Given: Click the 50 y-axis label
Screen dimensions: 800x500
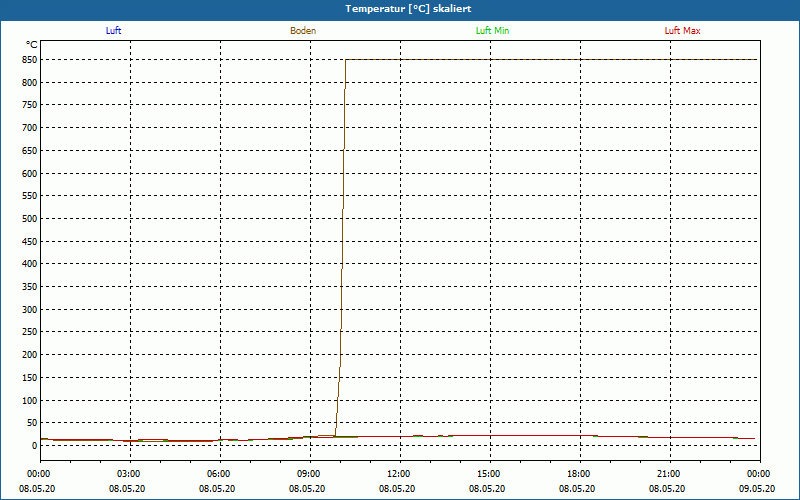Looking at the screenshot, I should click(32, 423).
